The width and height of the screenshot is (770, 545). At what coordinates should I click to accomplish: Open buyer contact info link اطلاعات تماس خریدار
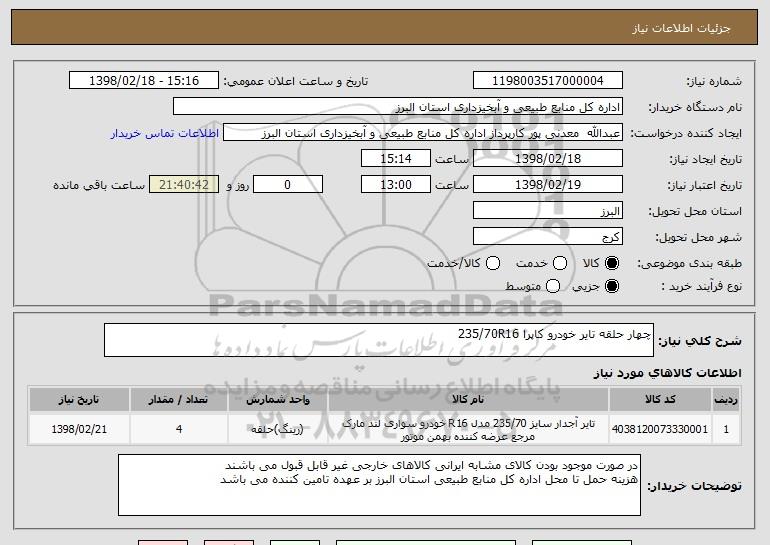tap(165, 133)
